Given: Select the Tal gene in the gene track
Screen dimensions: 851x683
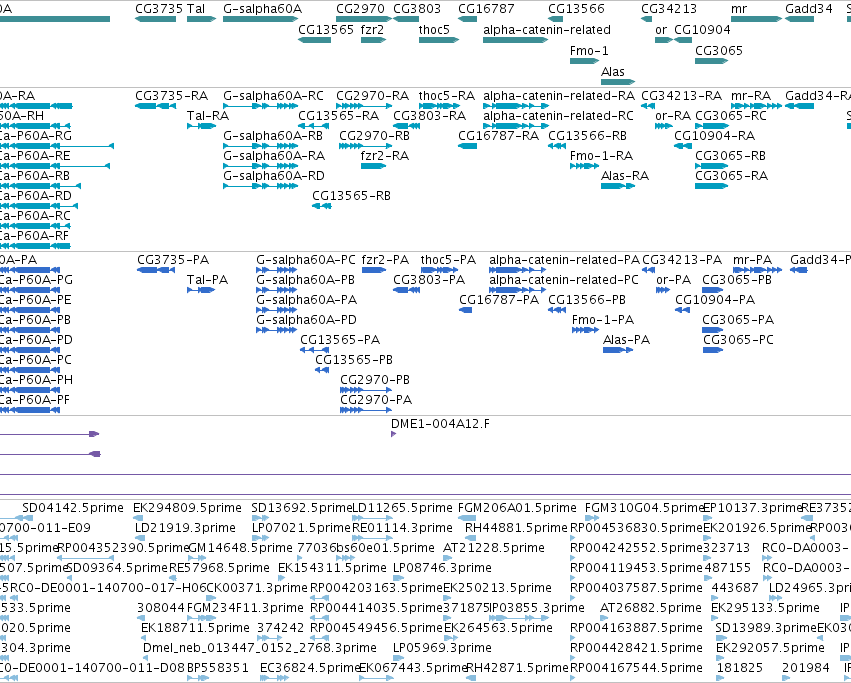Looking at the screenshot, I should [201, 19].
